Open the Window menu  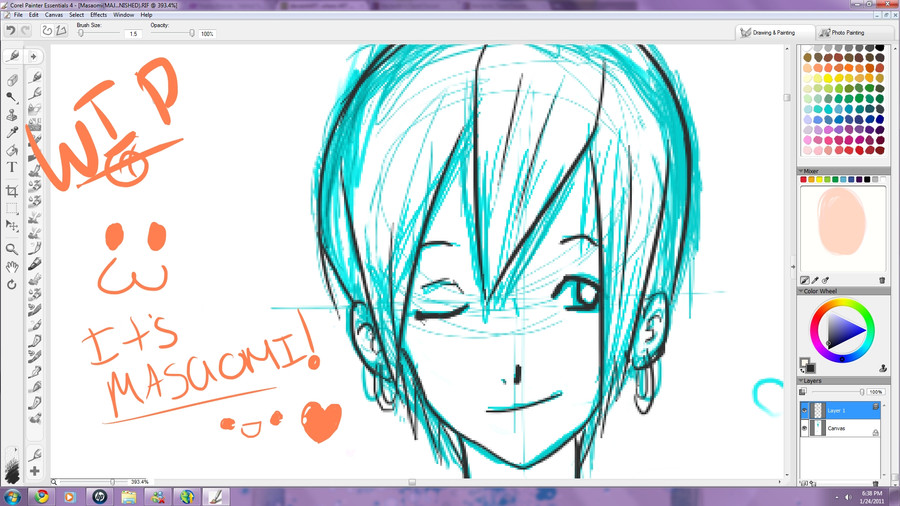click(123, 15)
